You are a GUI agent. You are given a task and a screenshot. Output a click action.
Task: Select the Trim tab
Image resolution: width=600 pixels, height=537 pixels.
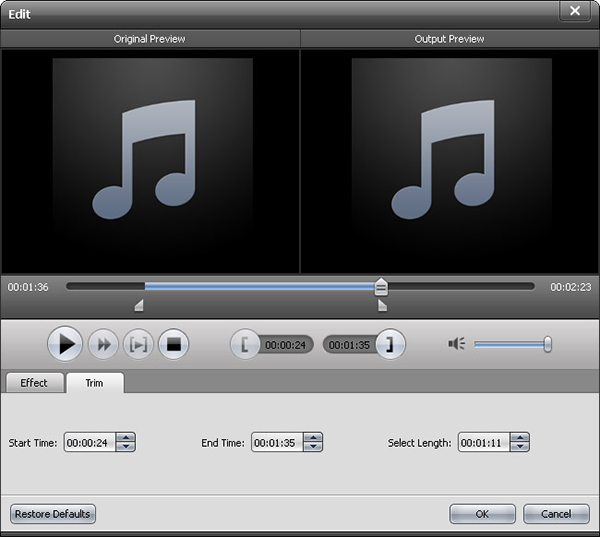coord(95,383)
